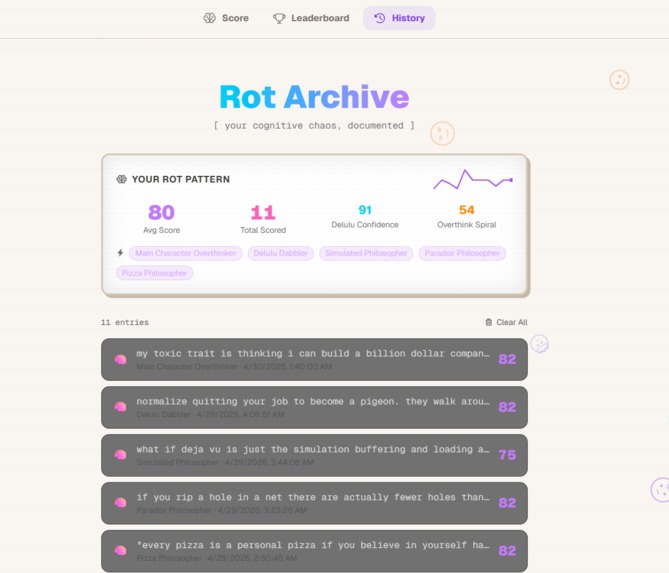Screen dimensions: 669x573
Task: Click the brain icon on 'deja vu' row
Action: [120, 455]
